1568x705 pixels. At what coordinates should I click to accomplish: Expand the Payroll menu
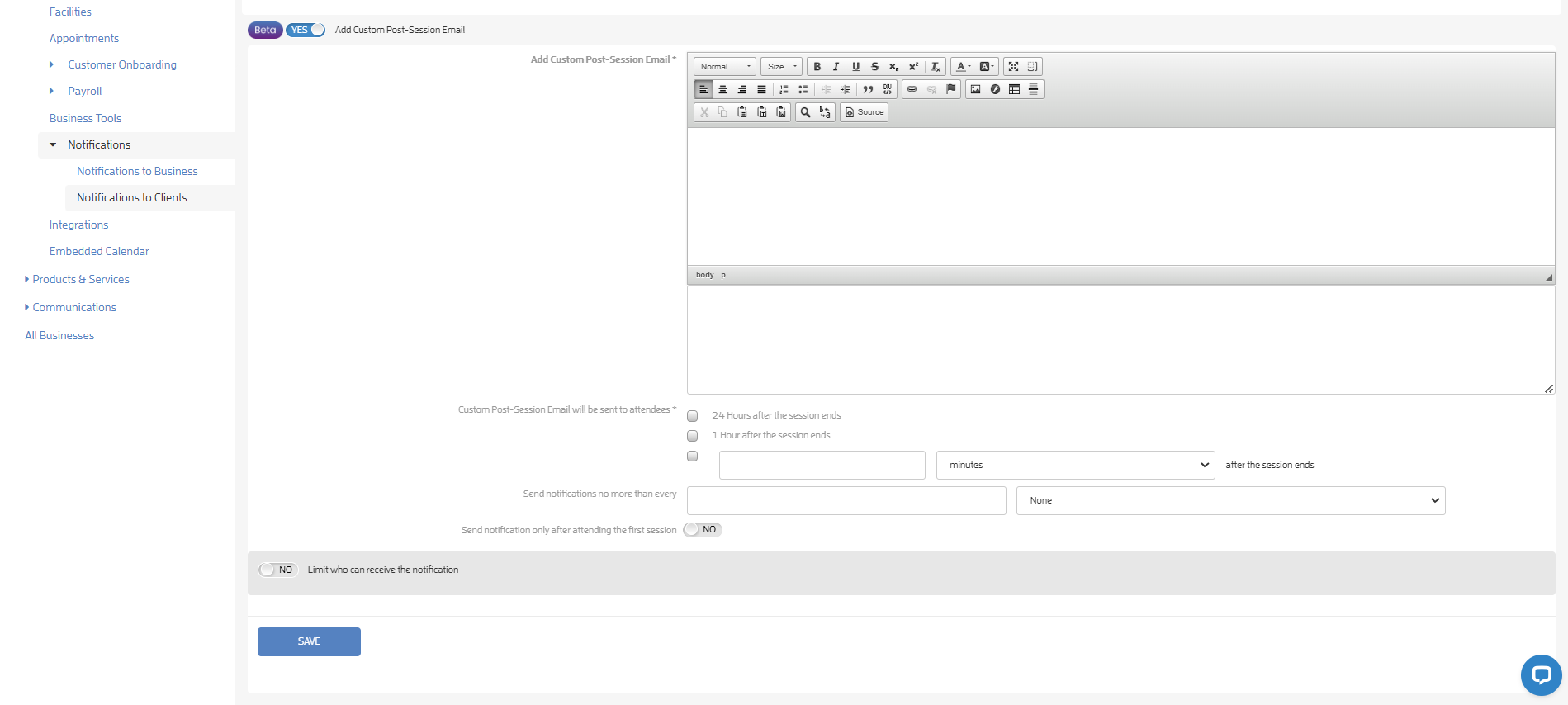pos(51,91)
